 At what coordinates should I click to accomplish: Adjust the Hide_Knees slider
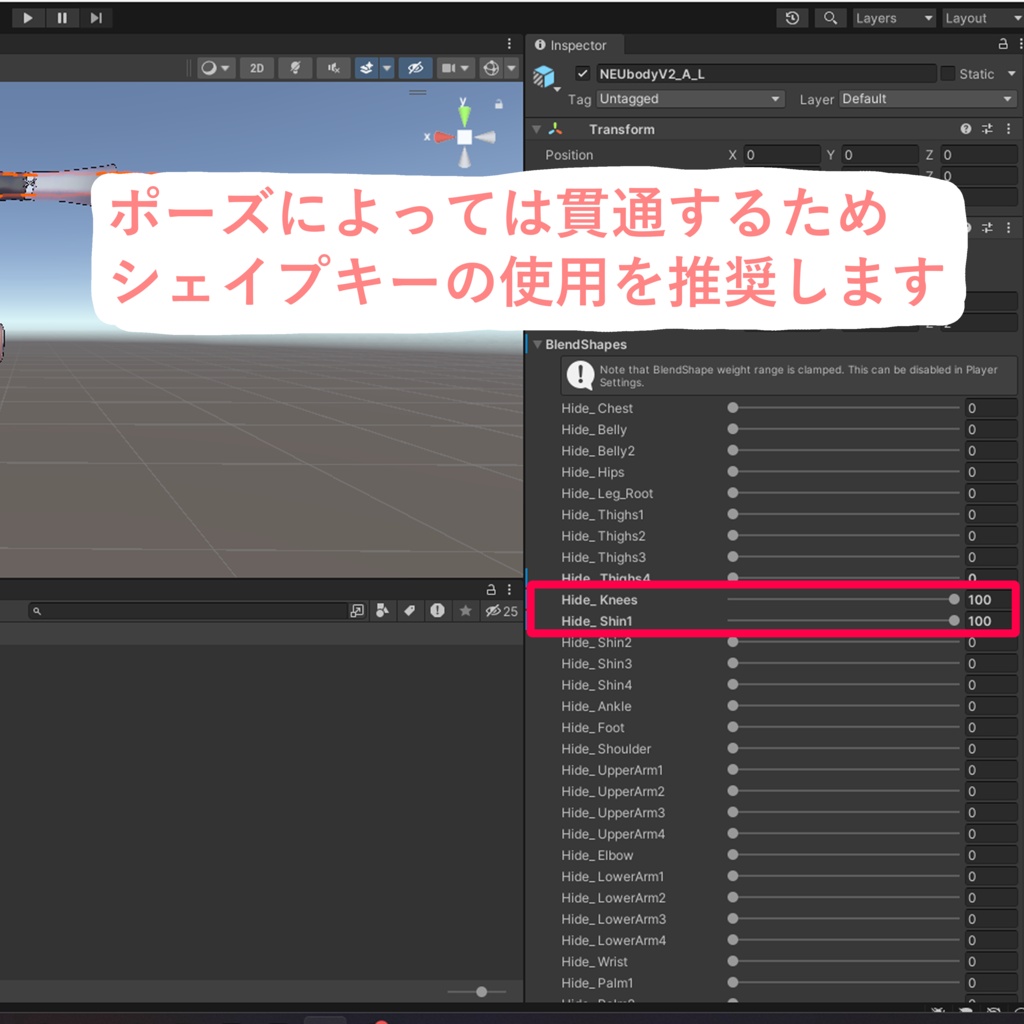tap(843, 599)
